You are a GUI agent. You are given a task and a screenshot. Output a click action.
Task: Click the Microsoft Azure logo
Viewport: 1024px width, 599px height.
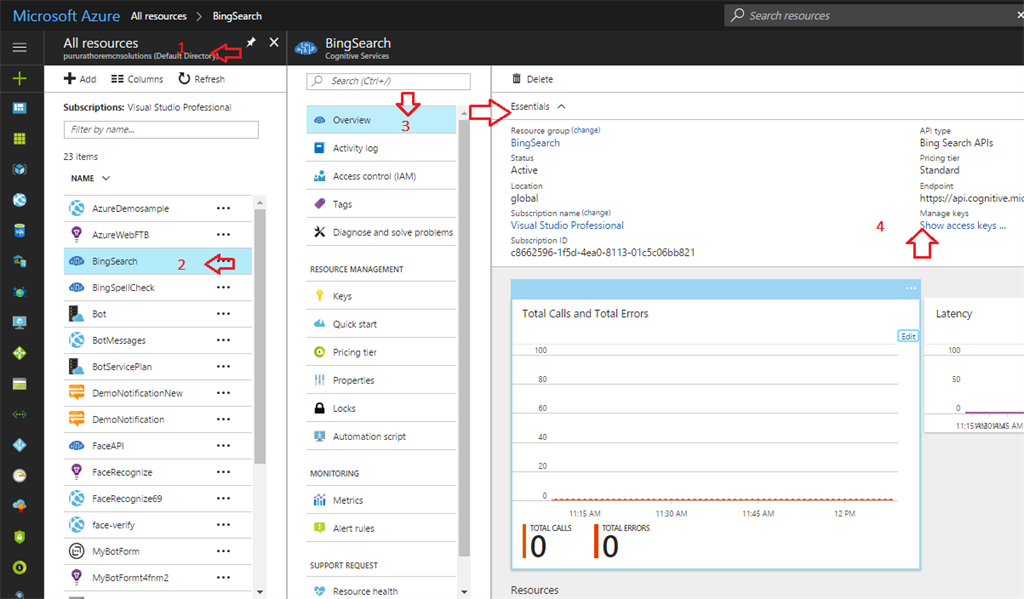67,16
